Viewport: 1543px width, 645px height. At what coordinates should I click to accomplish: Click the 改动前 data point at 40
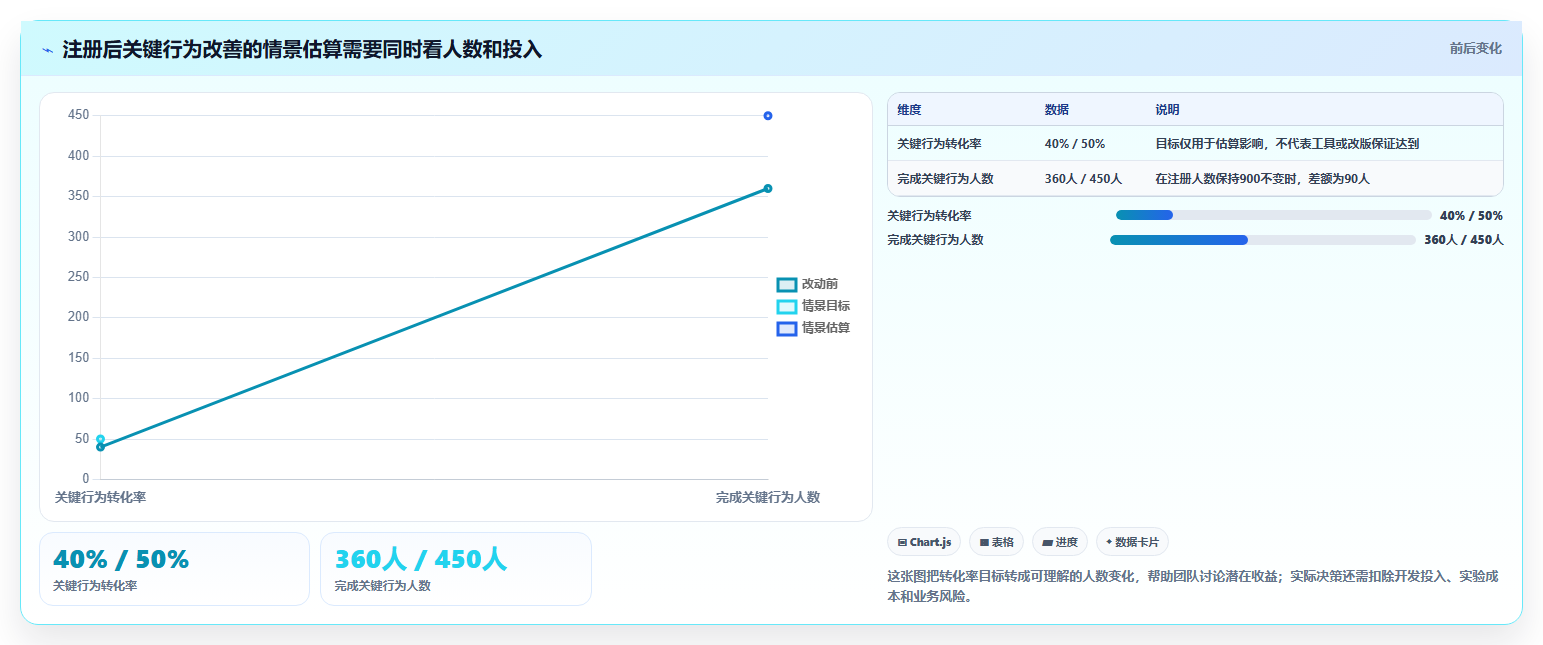(x=100, y=447)
